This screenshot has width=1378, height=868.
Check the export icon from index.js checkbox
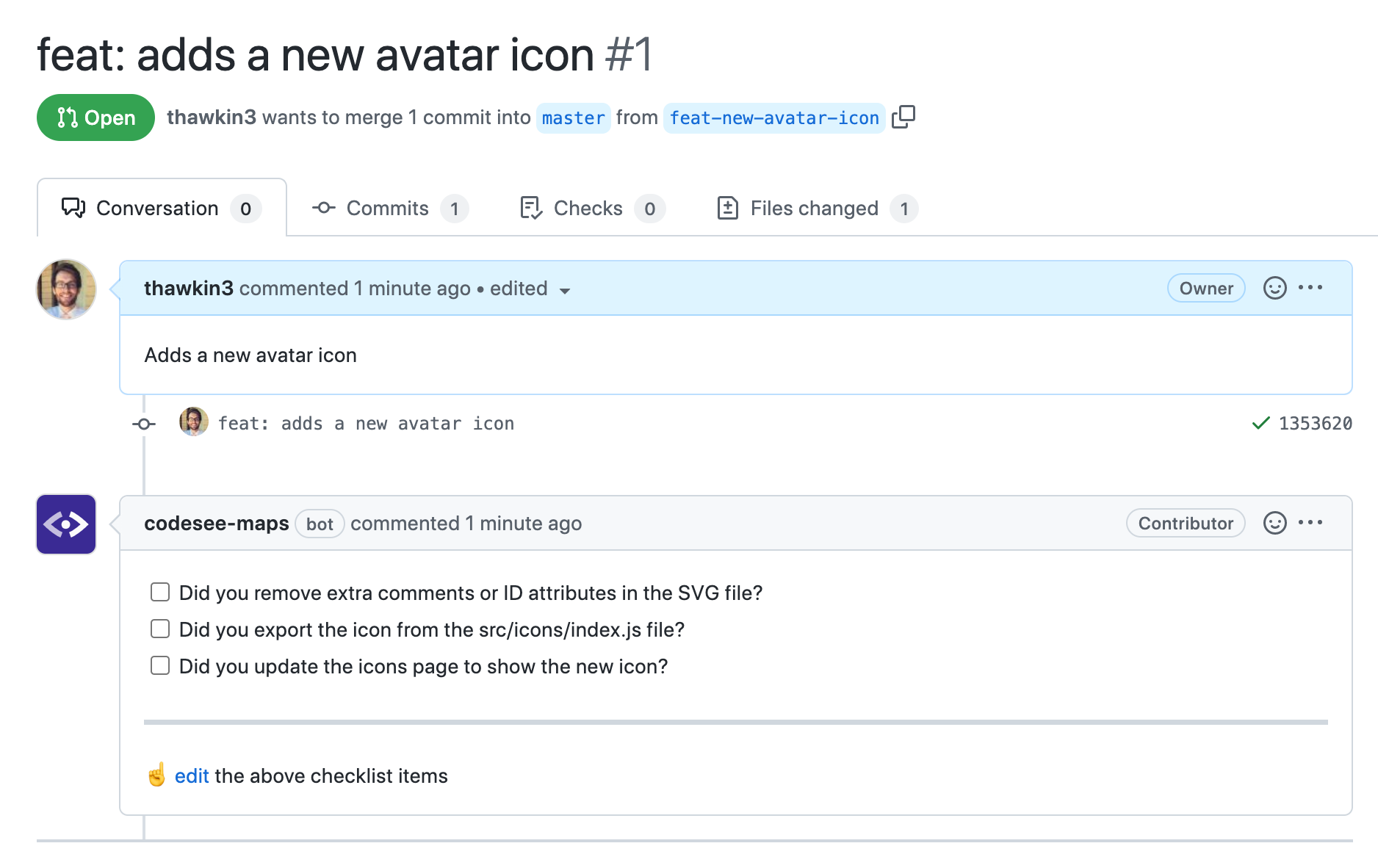(160, 629)
